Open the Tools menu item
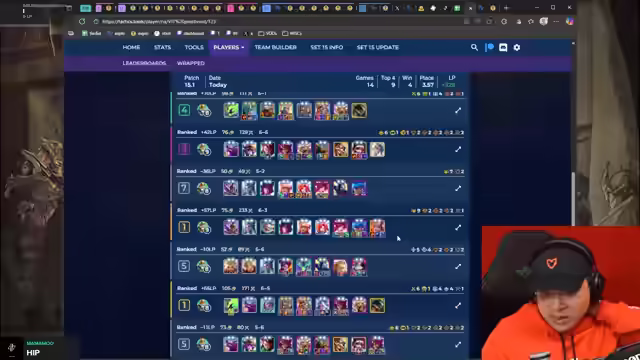 pos(194,47)
